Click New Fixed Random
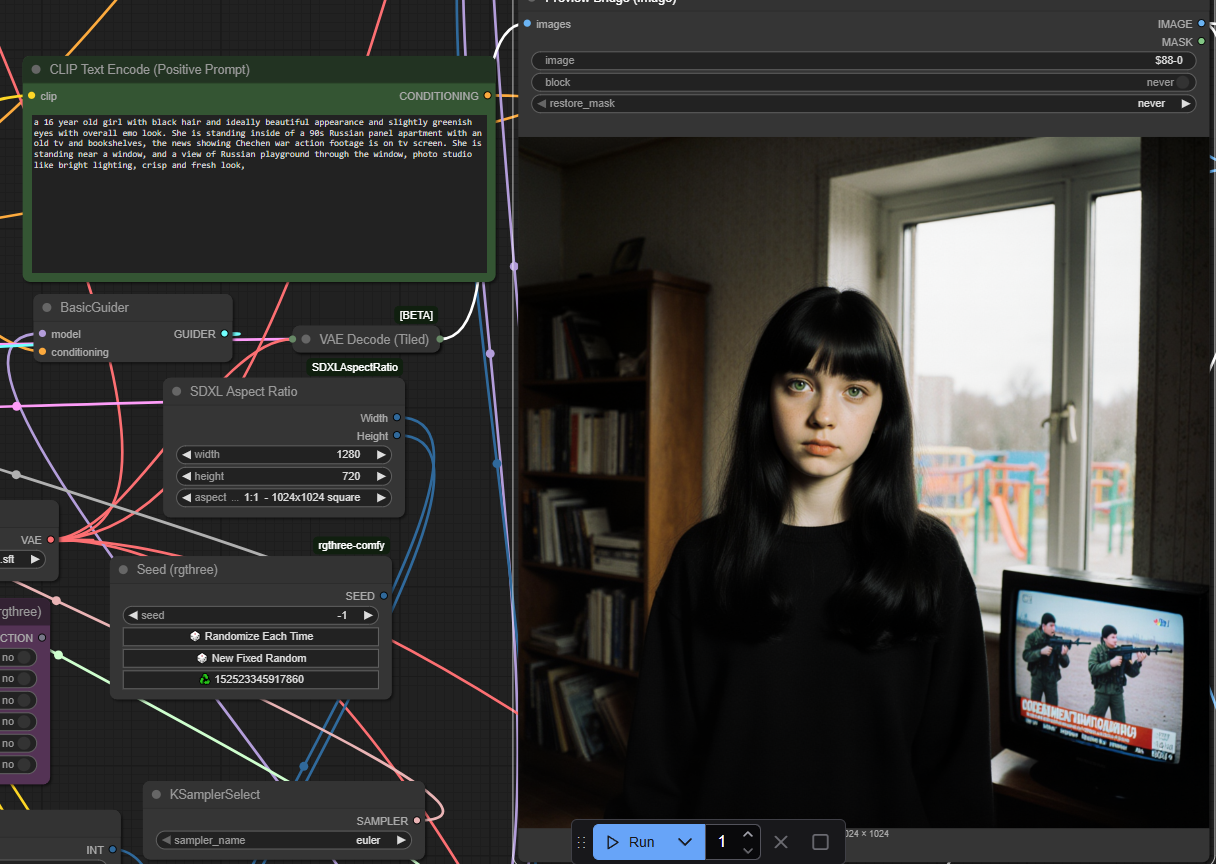 (x=251, y=658)
